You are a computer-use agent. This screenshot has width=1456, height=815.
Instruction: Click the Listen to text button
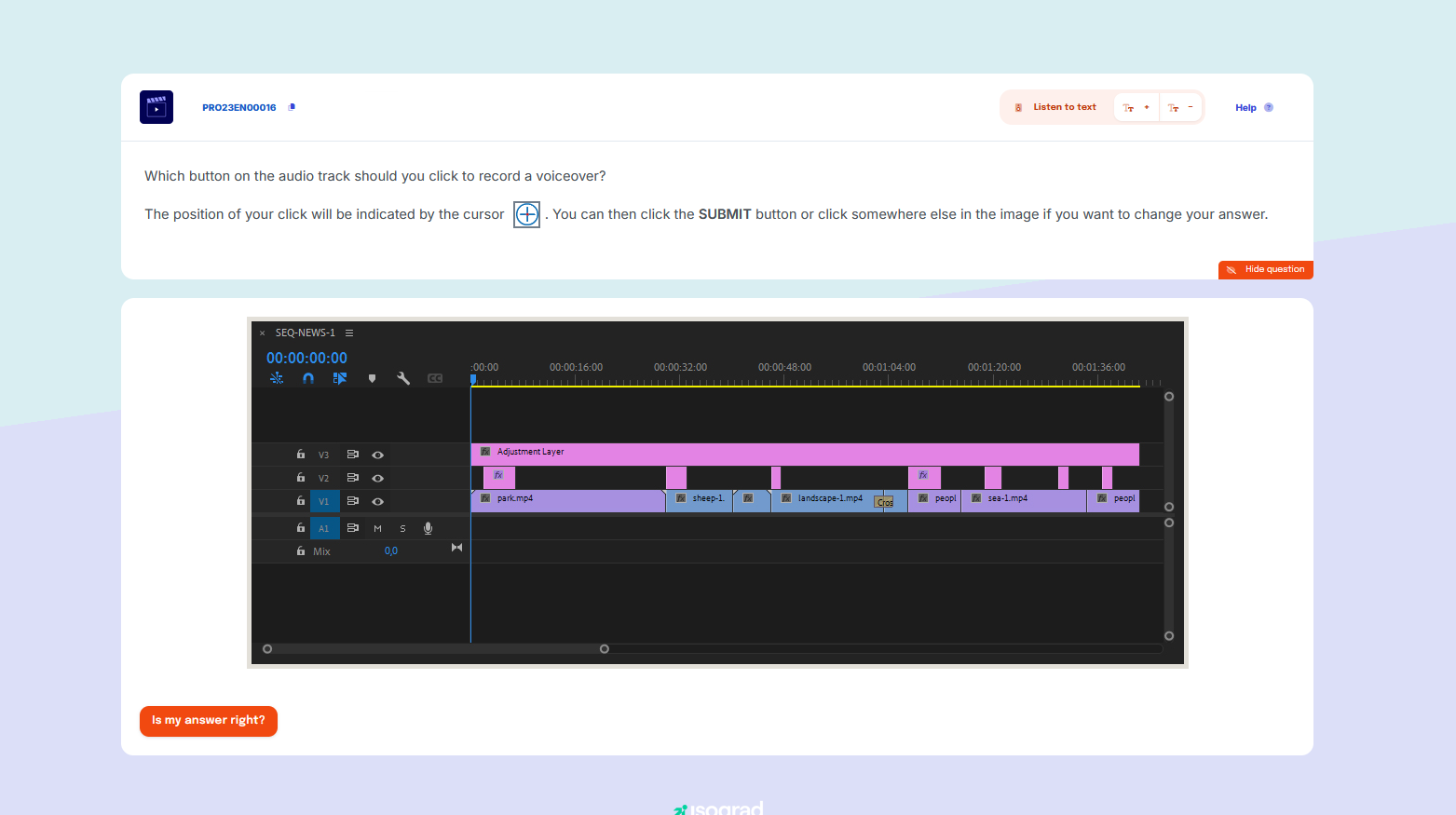(x=1055, y=107)
